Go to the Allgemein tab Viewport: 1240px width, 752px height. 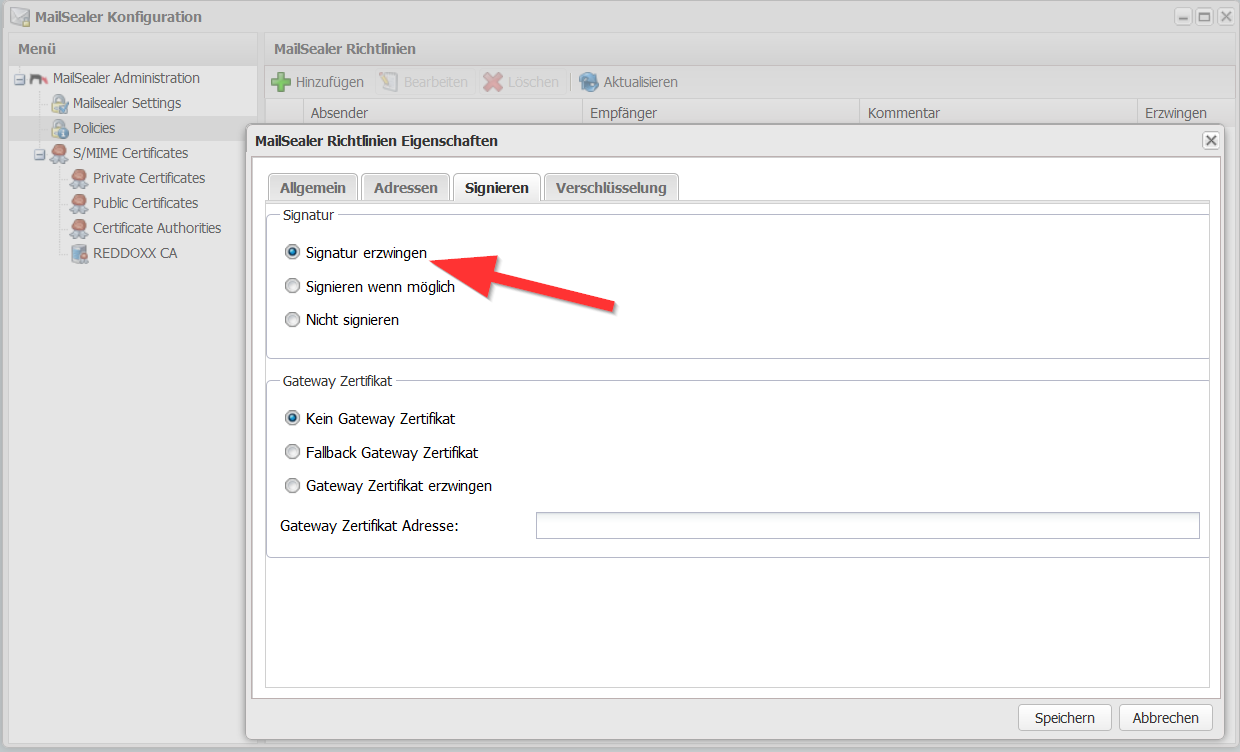tap(312, 188)
